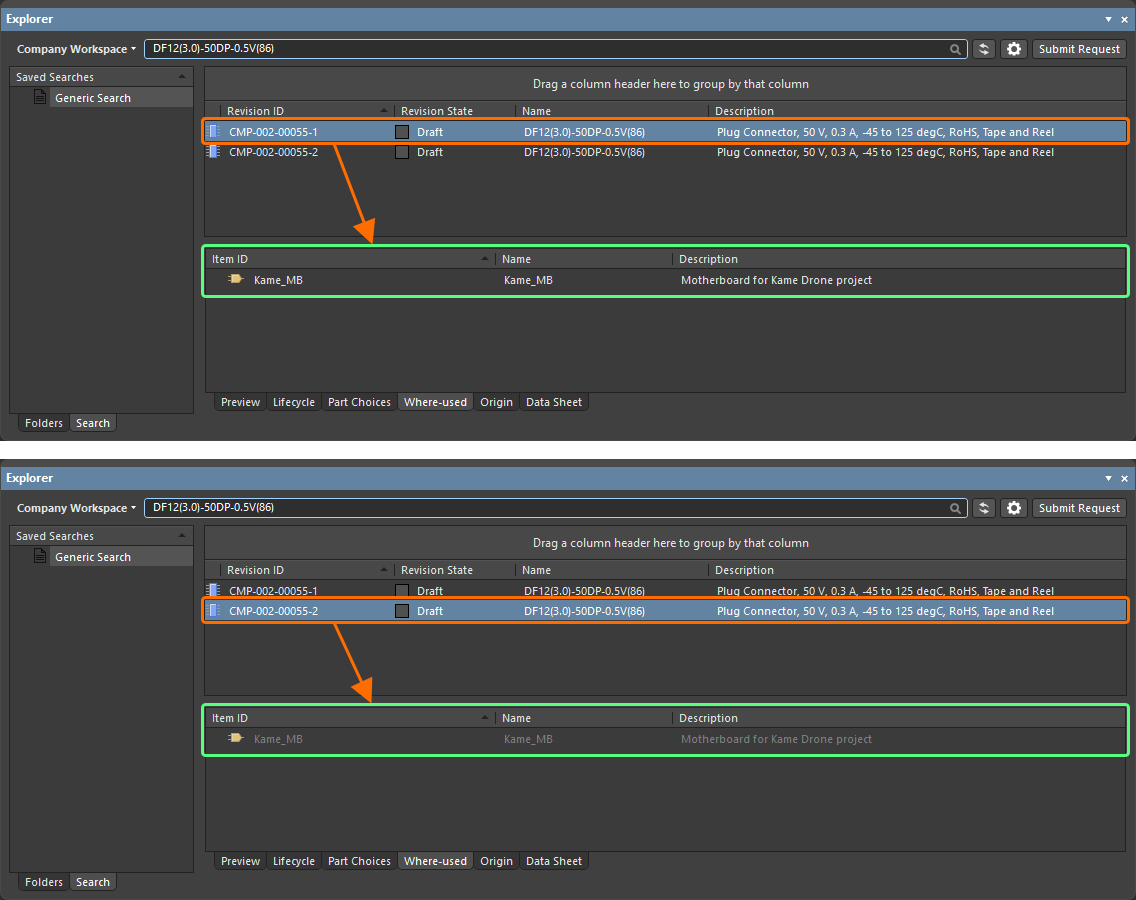The image size is (1136, 900).
Task: Collapse the Saved Searches section in the lower panel
Action: [181, 536]
